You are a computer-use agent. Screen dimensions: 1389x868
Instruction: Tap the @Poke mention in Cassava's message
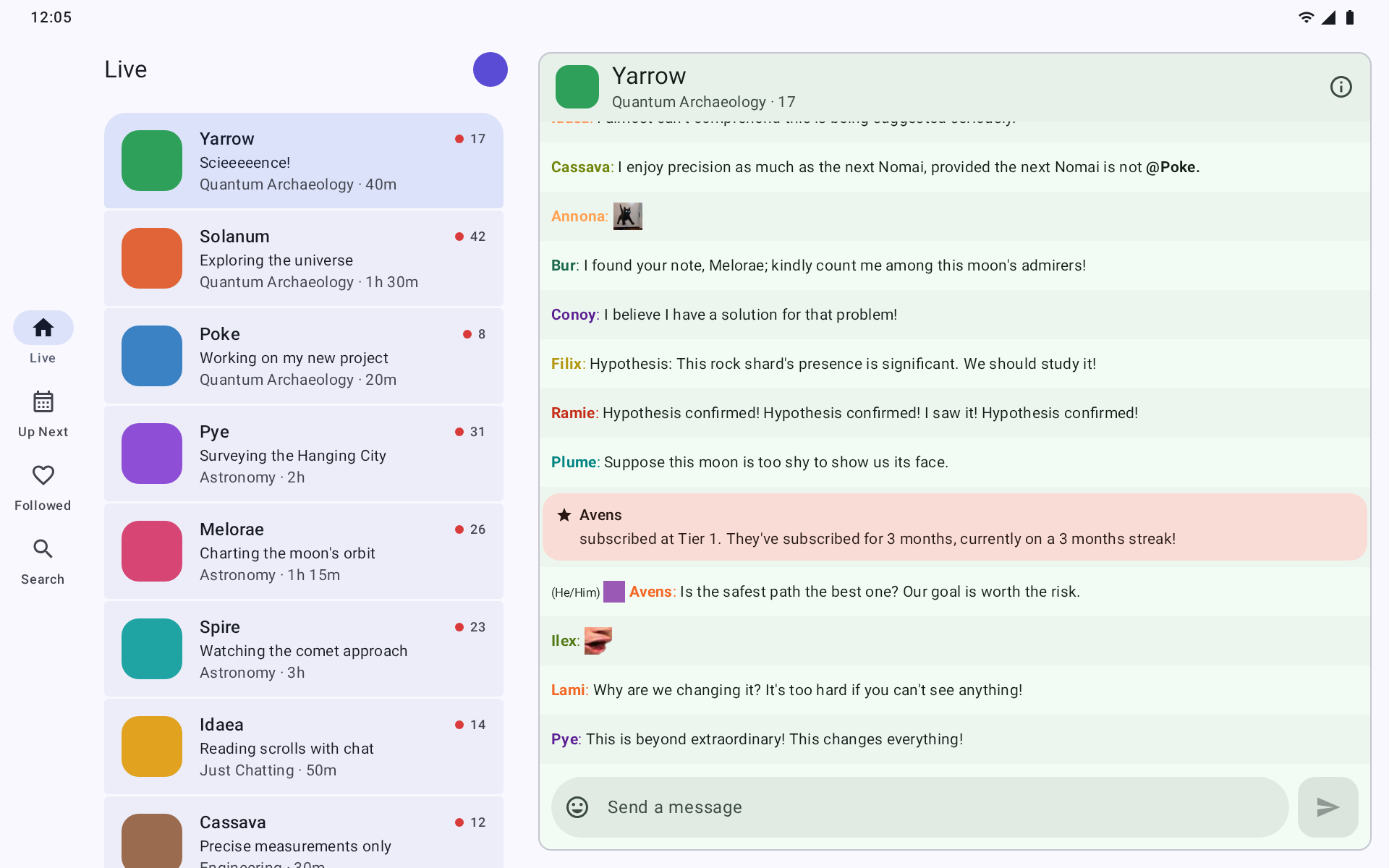1173,167
